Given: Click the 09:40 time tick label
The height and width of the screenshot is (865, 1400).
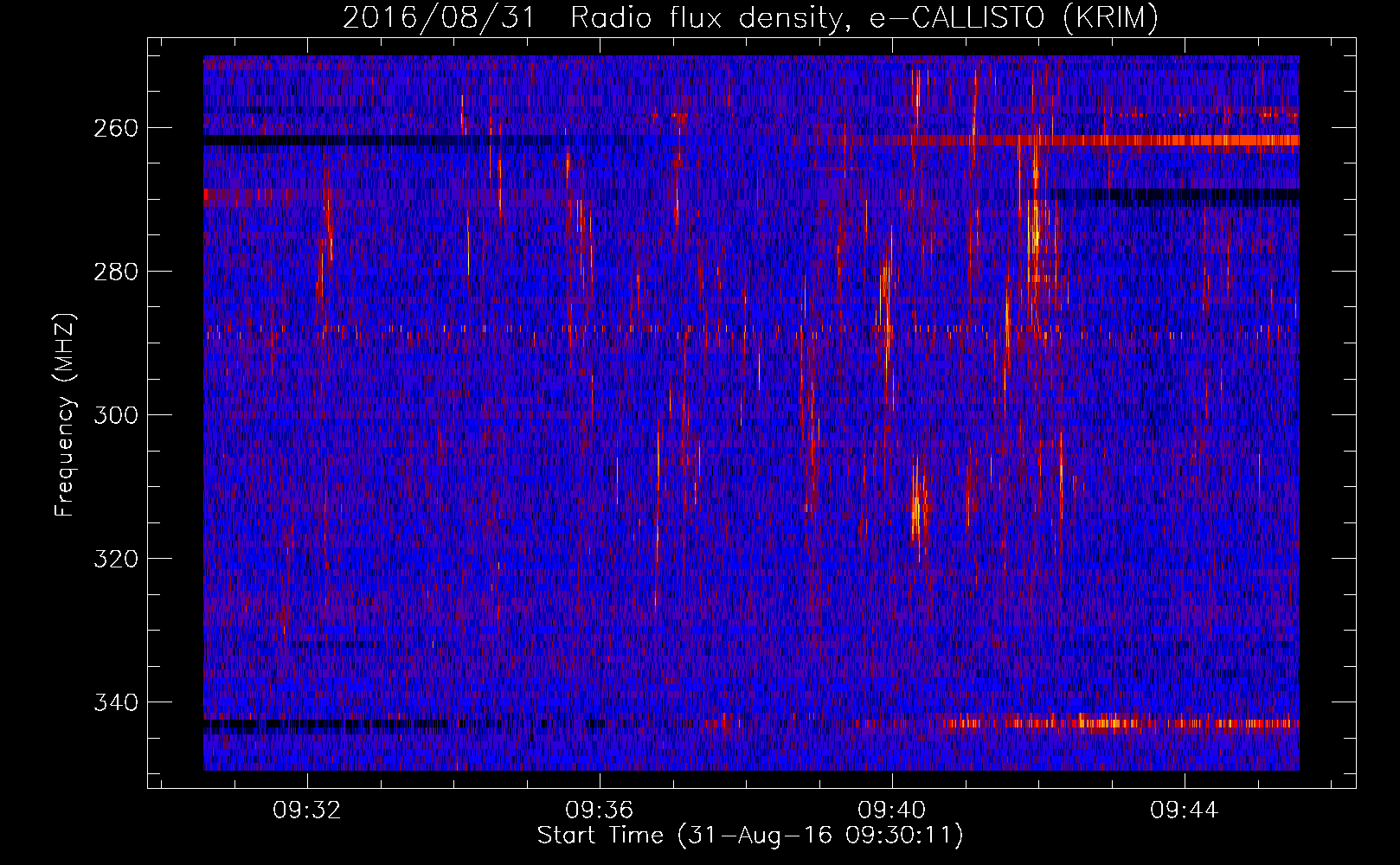Looking at the screenshot, I should pos(892,811).
